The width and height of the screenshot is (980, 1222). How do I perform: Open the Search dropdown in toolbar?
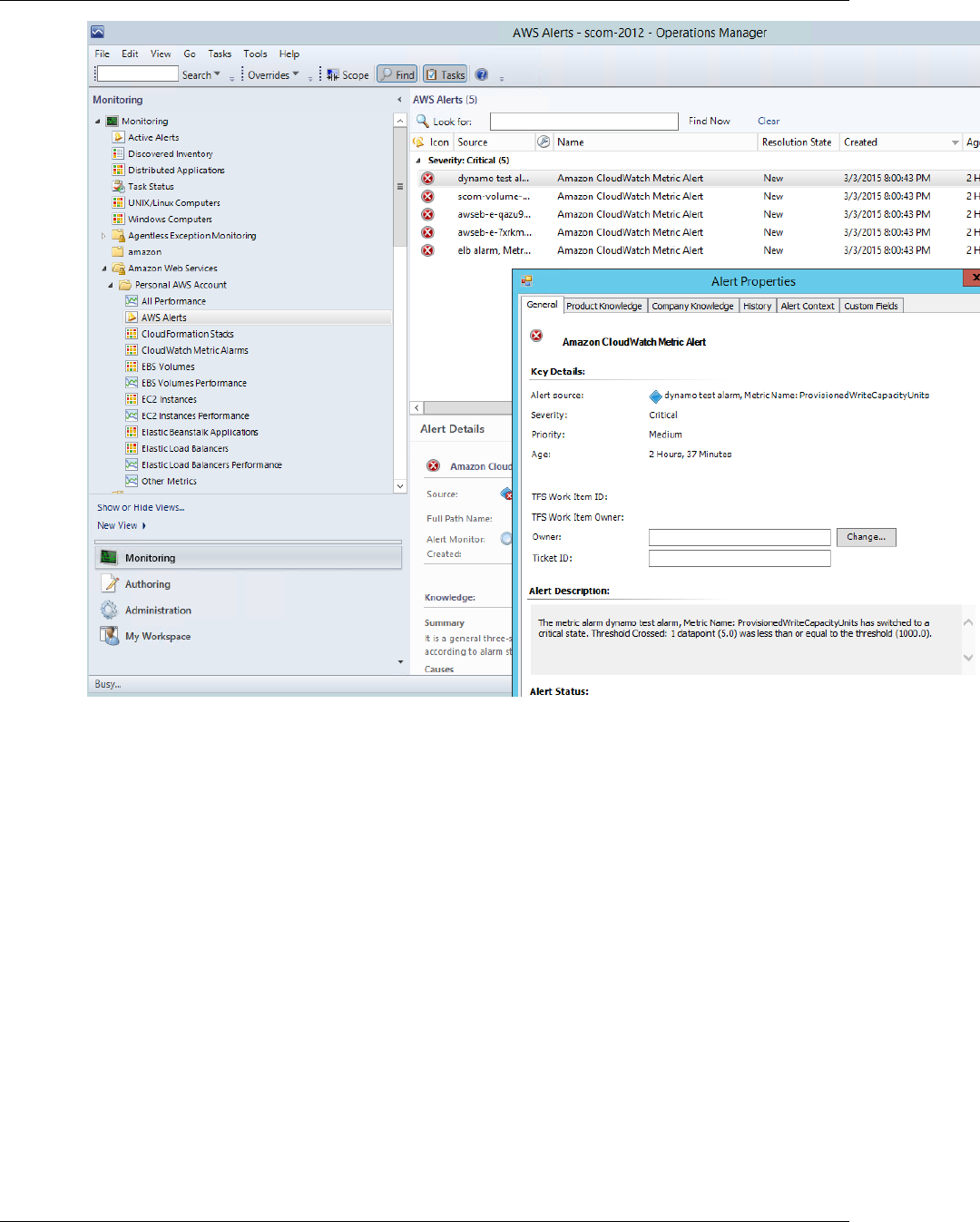pos(201,75)
